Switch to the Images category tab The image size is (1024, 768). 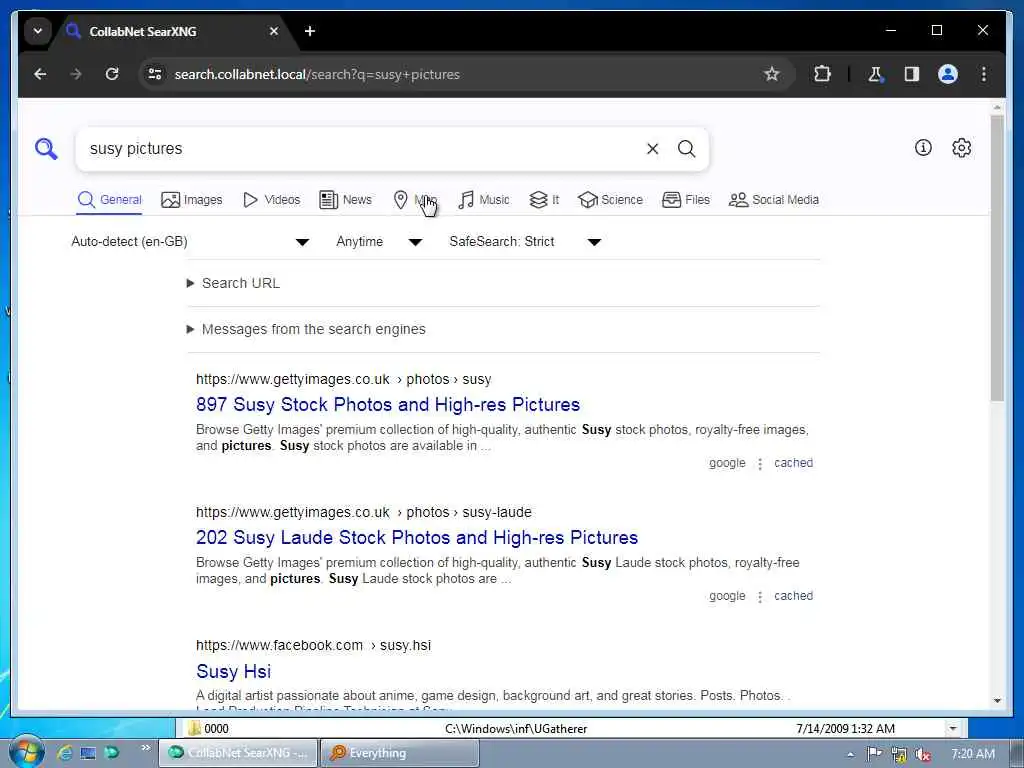[191, 200]
